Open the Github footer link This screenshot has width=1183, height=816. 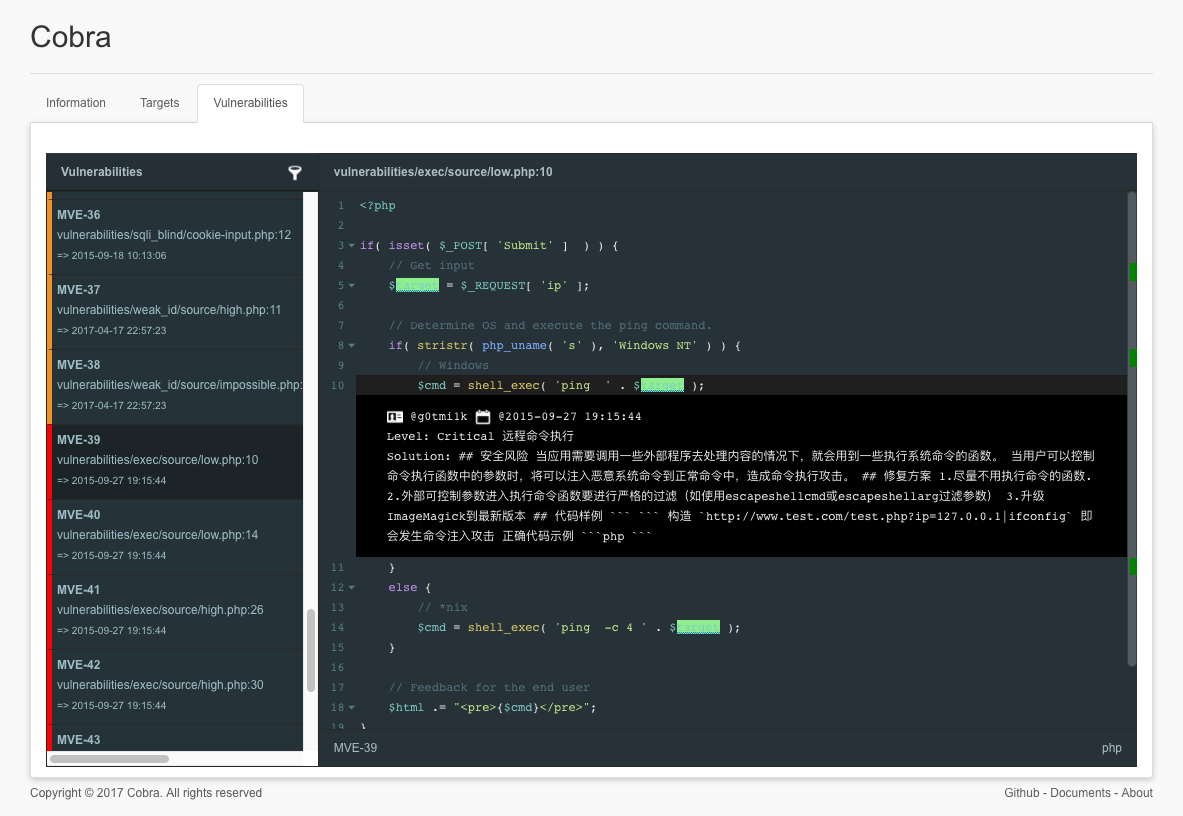[x=1022, y=793]
